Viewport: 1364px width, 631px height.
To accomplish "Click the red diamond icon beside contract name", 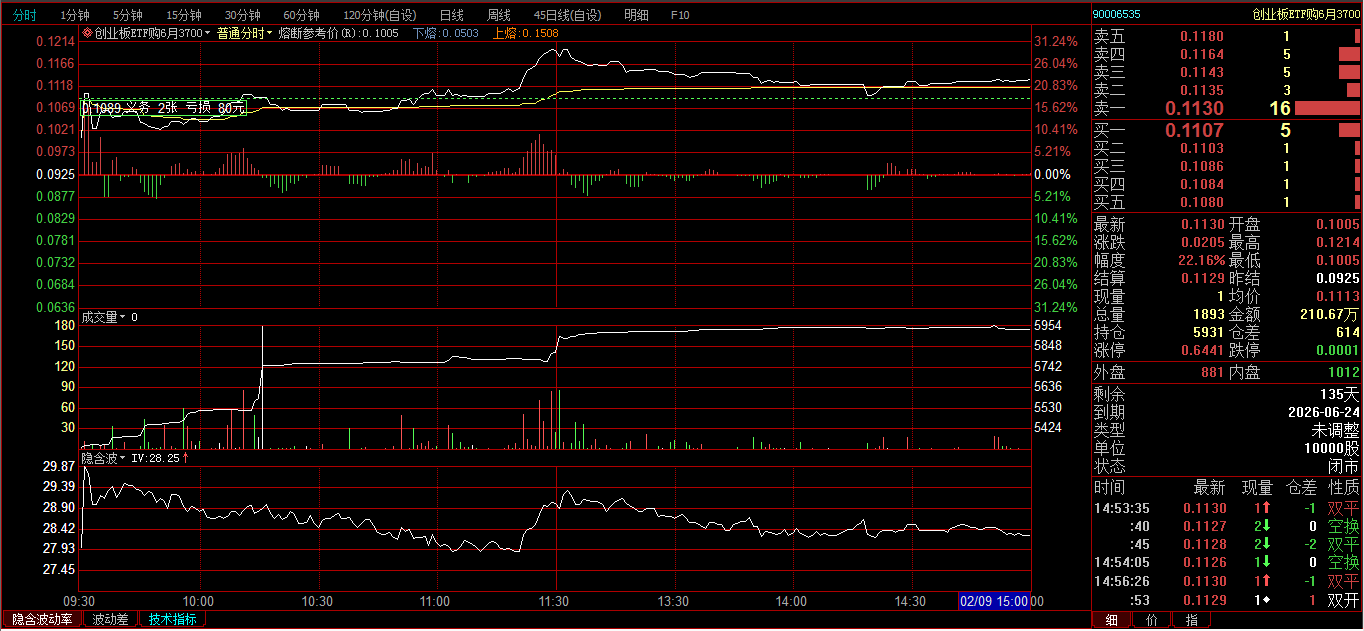I will click(x=87, y=33).
